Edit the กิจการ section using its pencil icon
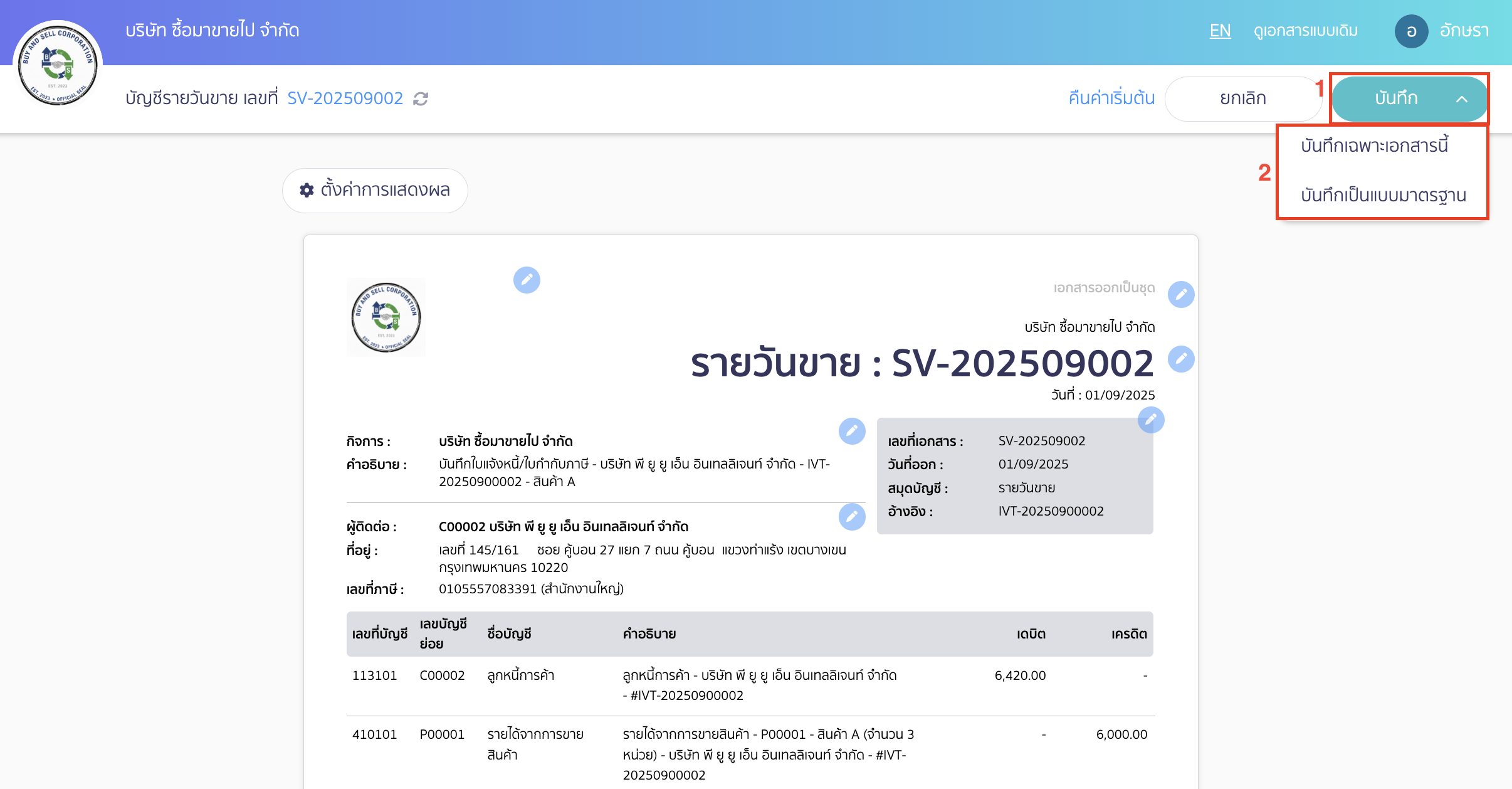 point(851,430)
